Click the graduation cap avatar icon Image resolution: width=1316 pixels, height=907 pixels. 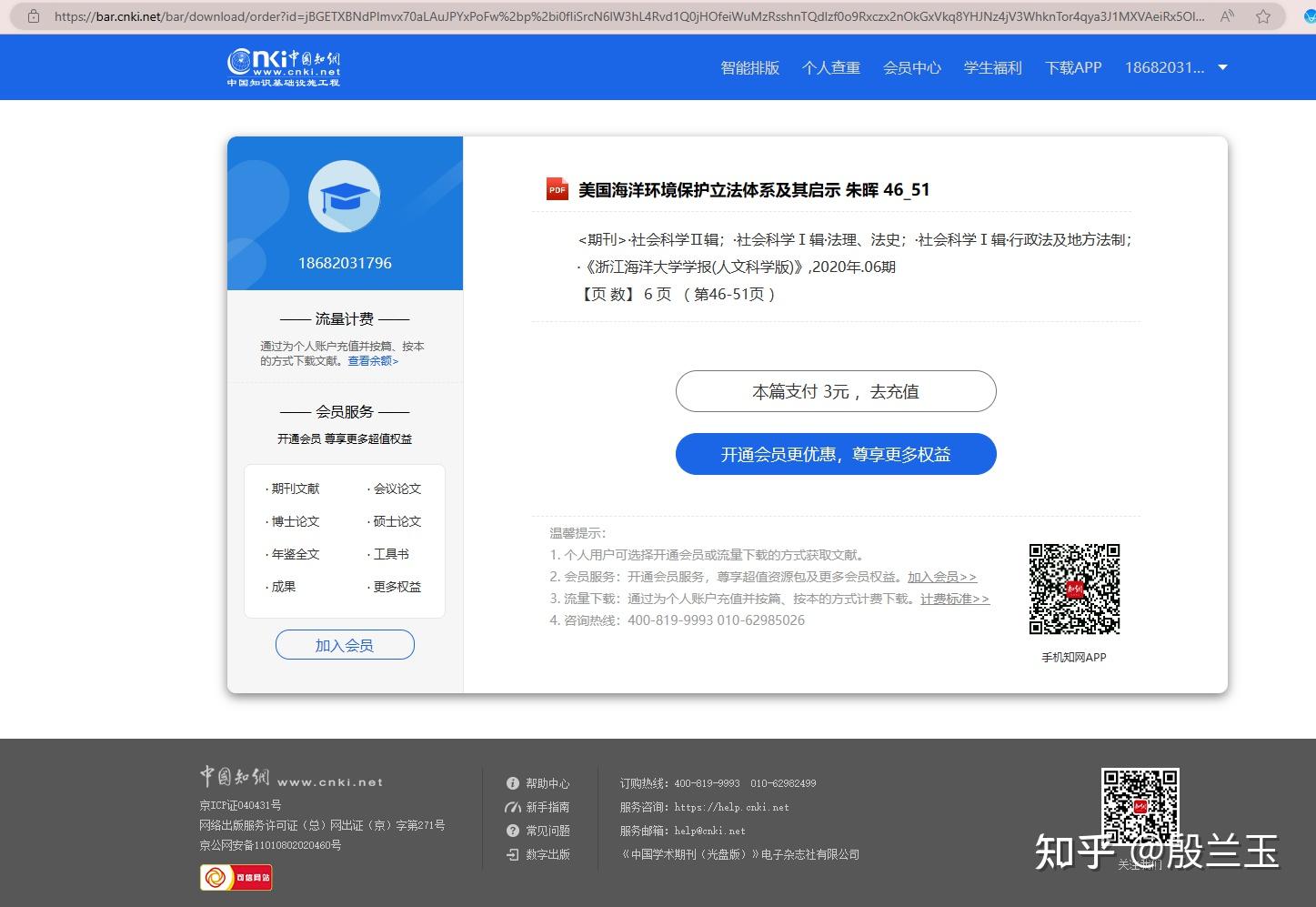click(344, 196)
